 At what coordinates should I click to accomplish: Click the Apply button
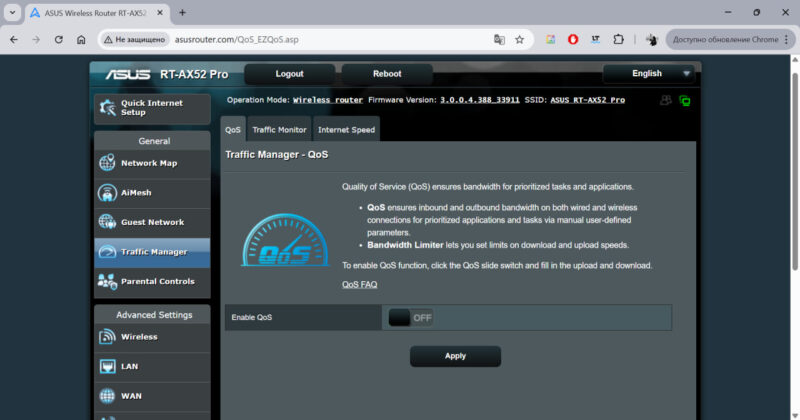coord(455,356)
